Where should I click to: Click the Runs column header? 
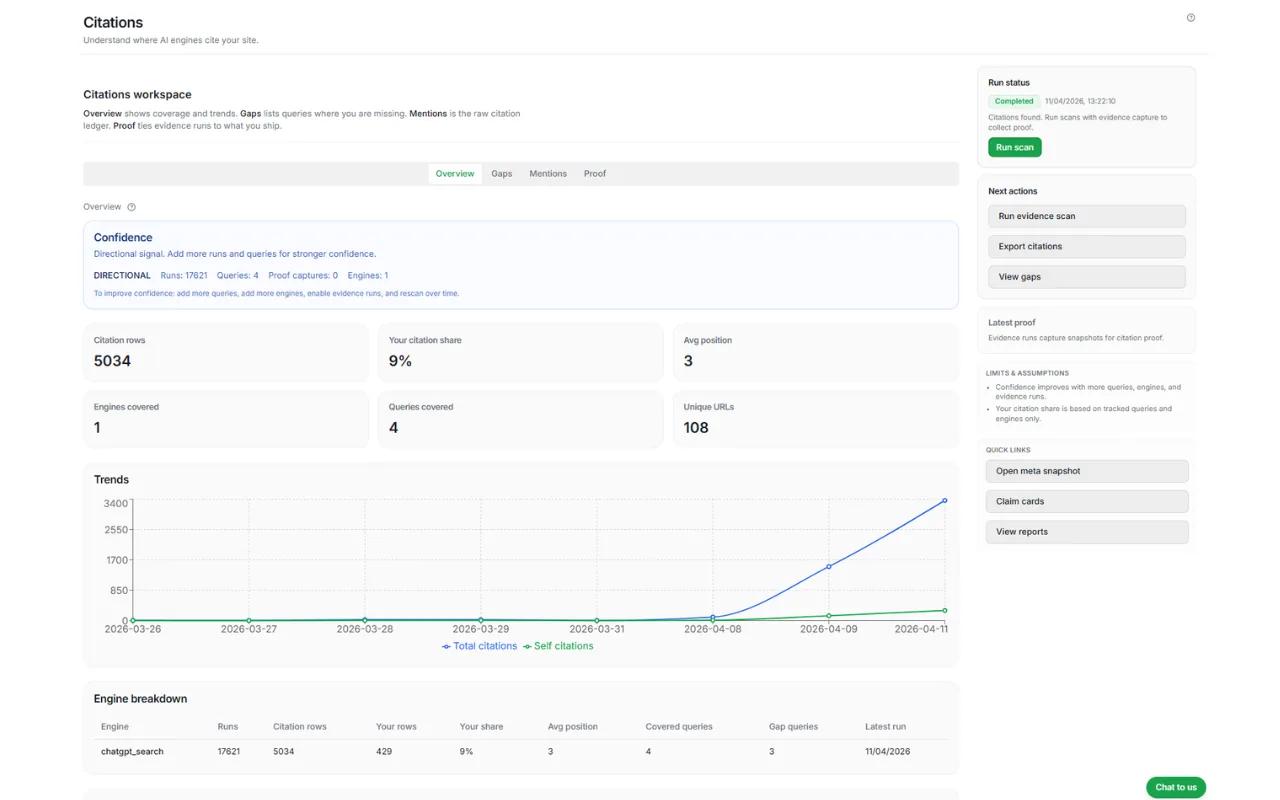pyautogui.click(x=228, y=727)
